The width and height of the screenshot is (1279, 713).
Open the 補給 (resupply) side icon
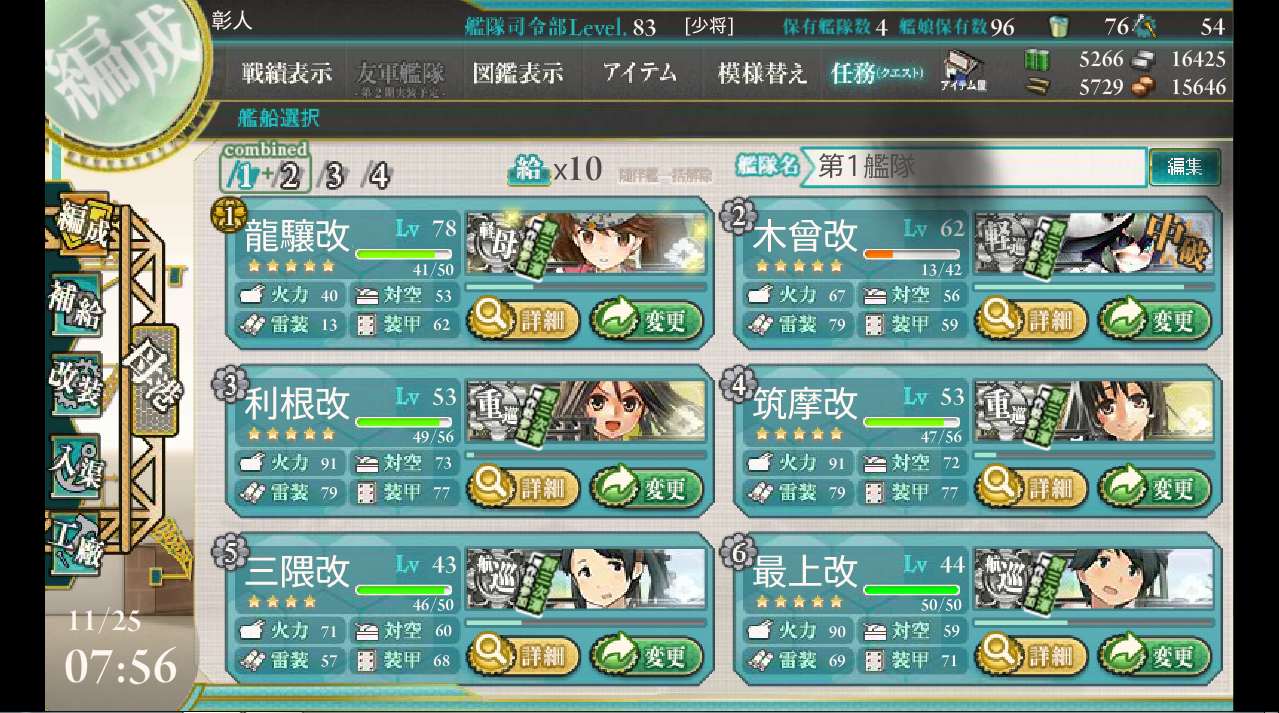click(x=76, y=305)
